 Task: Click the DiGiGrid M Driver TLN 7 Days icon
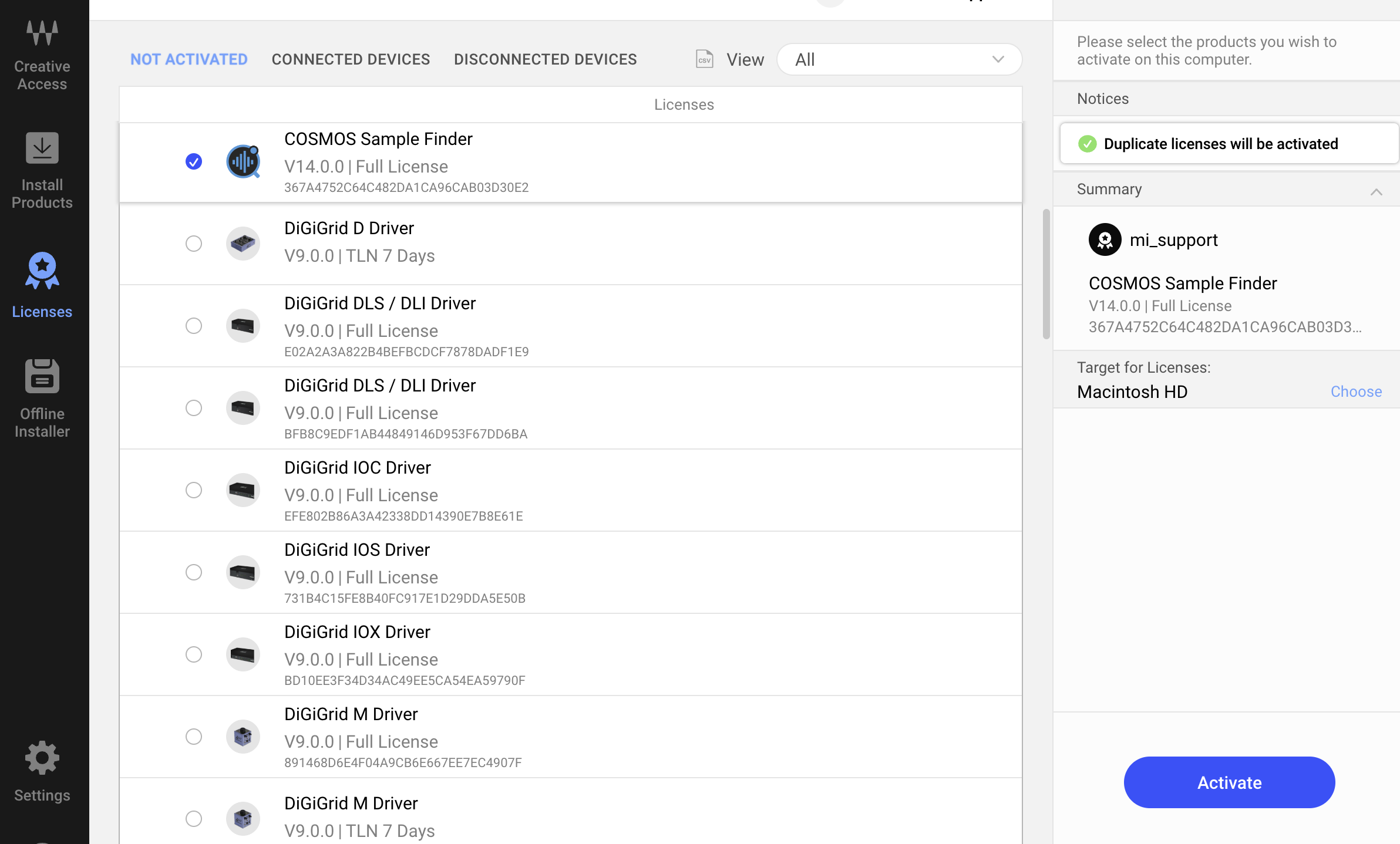click(x=243, y=819)
